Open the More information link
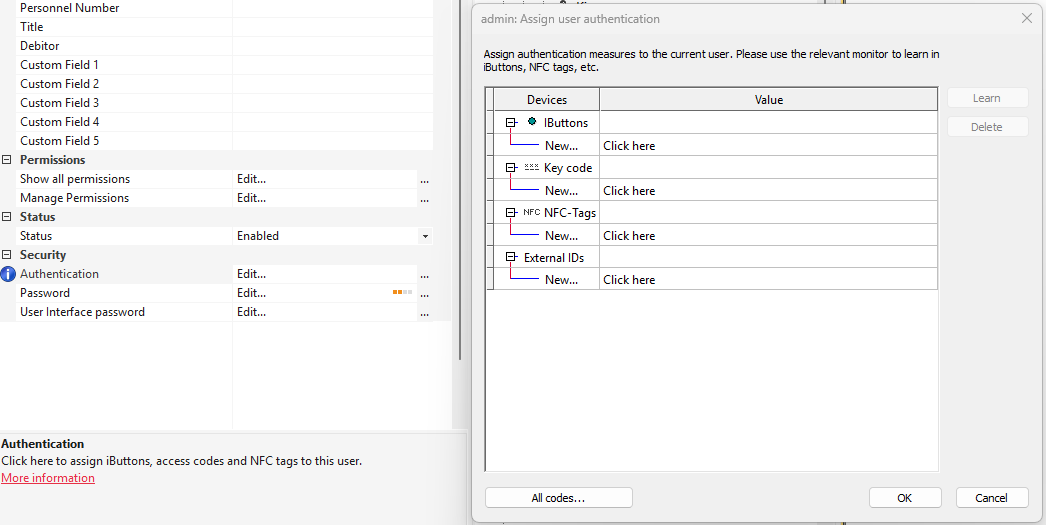1046x525 pixels. 48,478
